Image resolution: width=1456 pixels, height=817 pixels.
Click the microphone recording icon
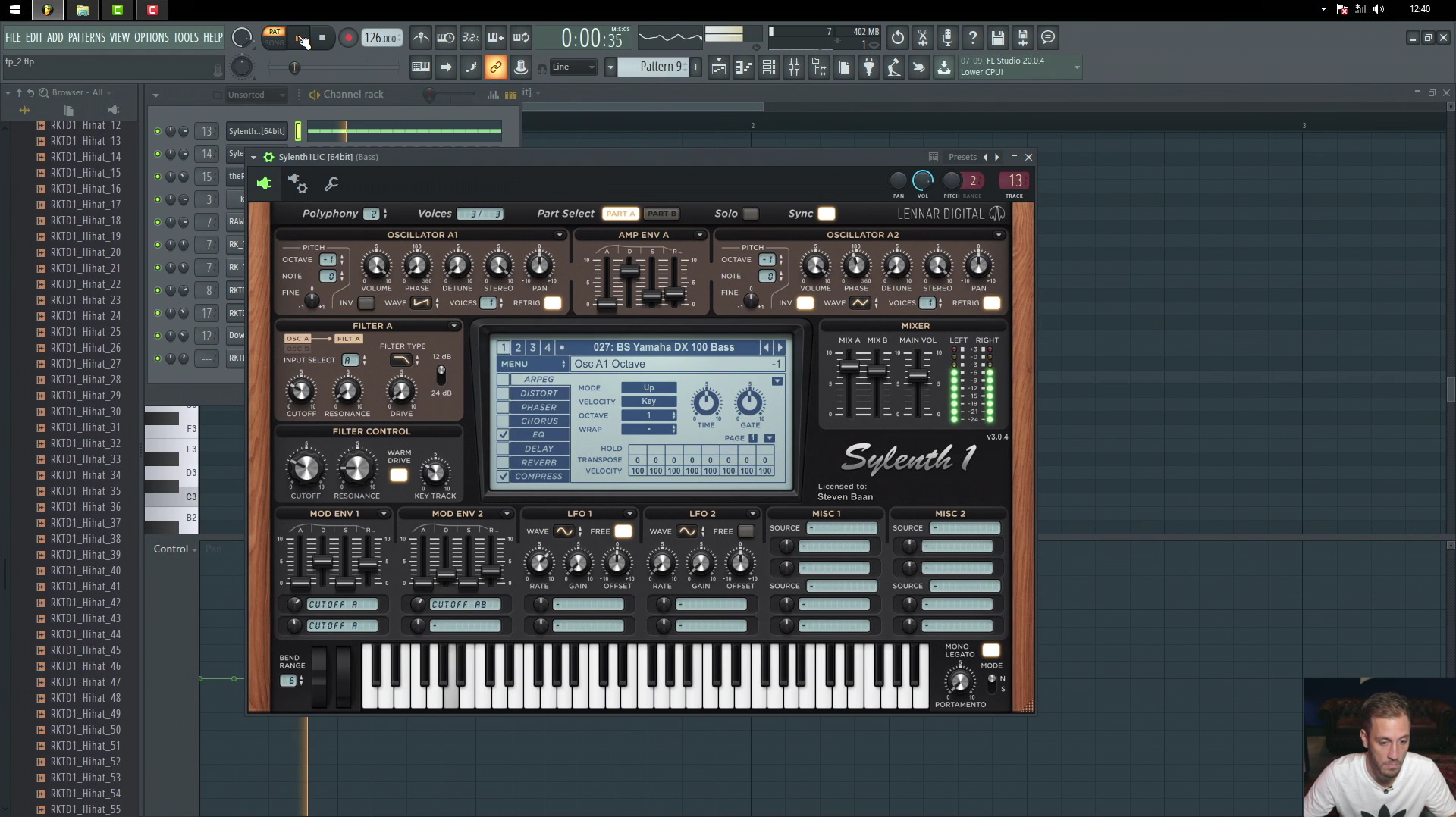point(947,38)
